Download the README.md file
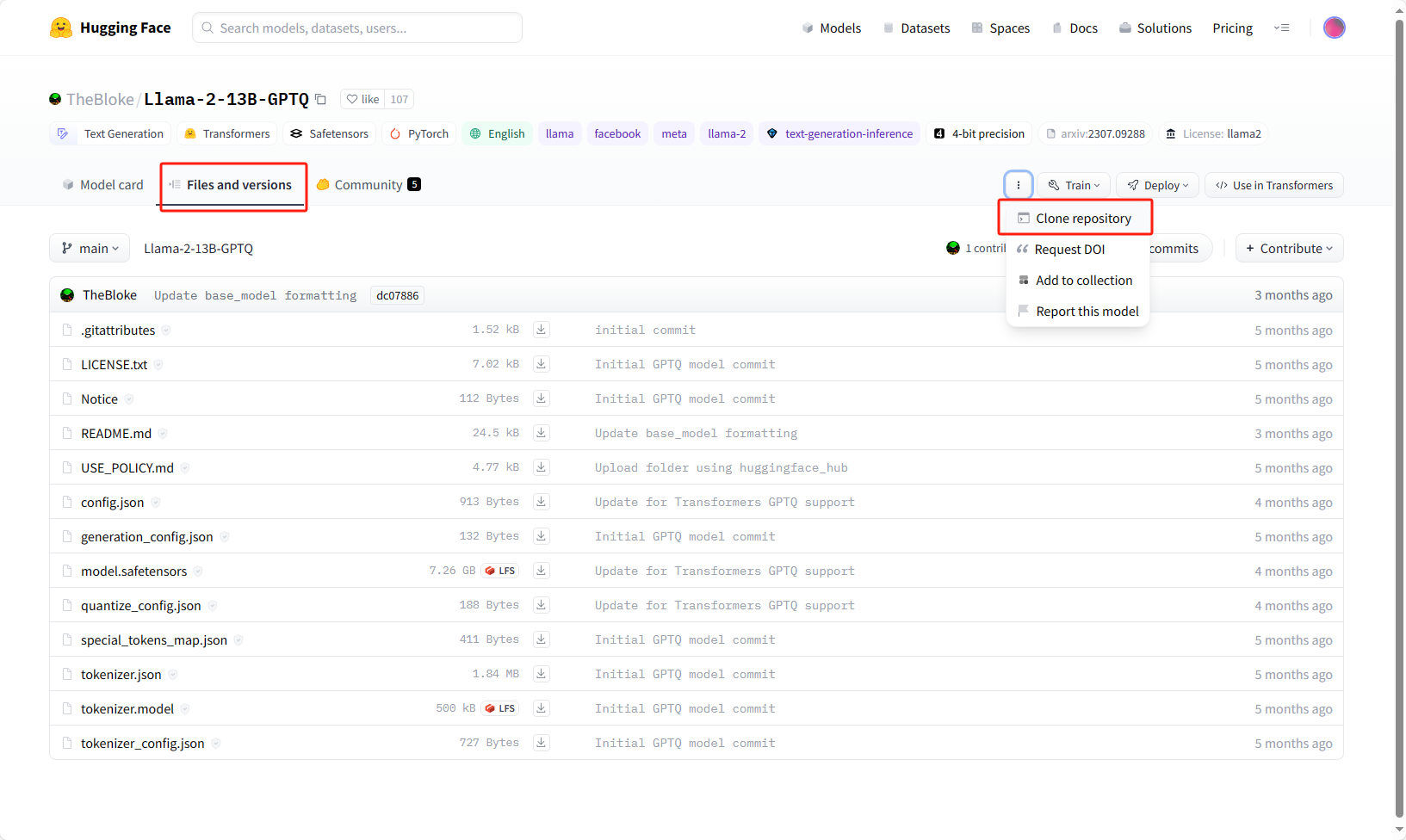 click(x=542, y=433)
